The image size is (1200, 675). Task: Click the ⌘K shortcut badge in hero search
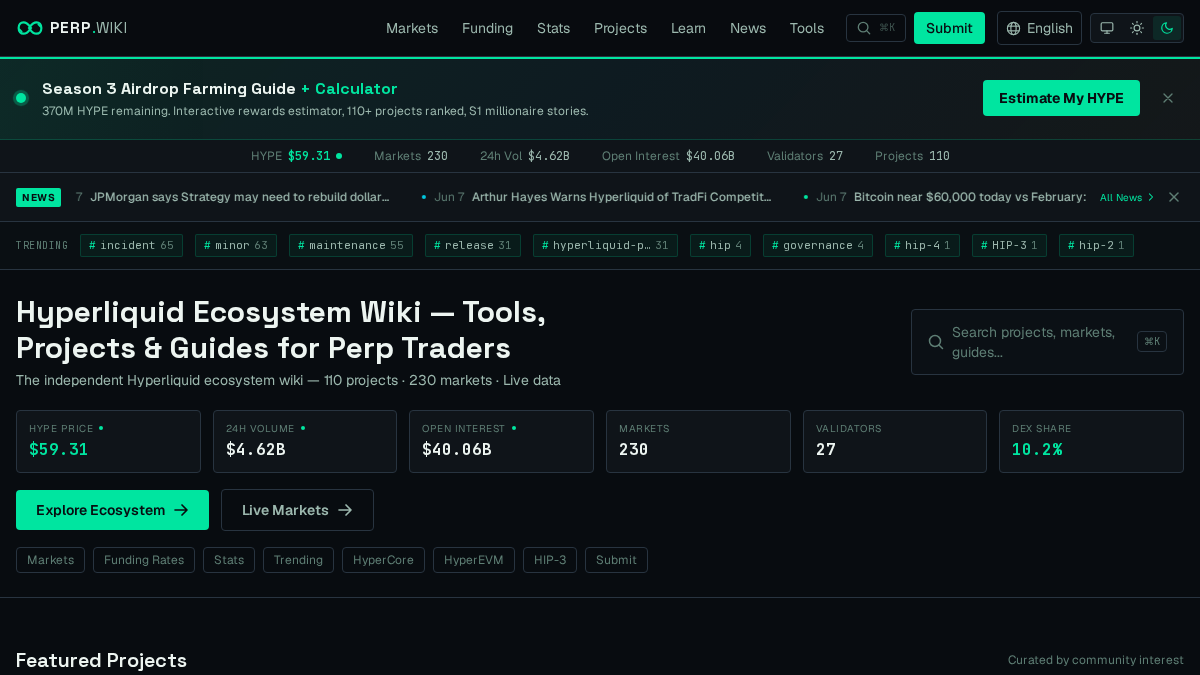point(1152,342)
